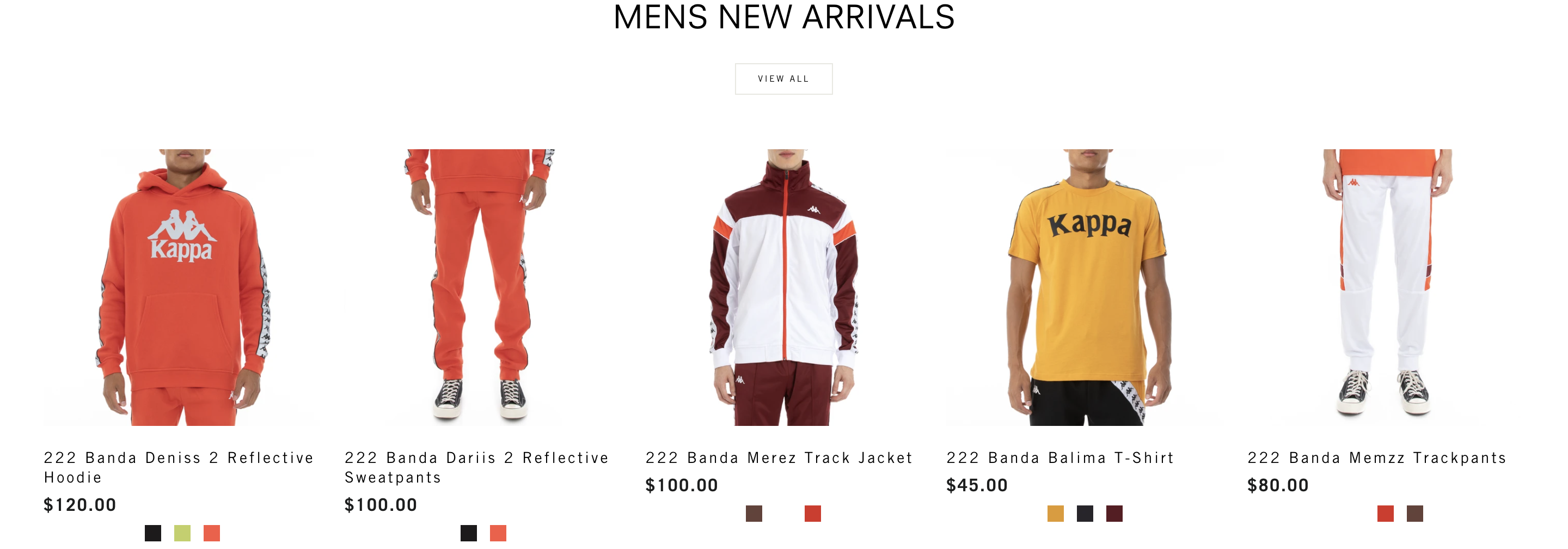Viewport: 1568px width, 549px height.
Task: Click the View All button
Action: pos(783,78)
